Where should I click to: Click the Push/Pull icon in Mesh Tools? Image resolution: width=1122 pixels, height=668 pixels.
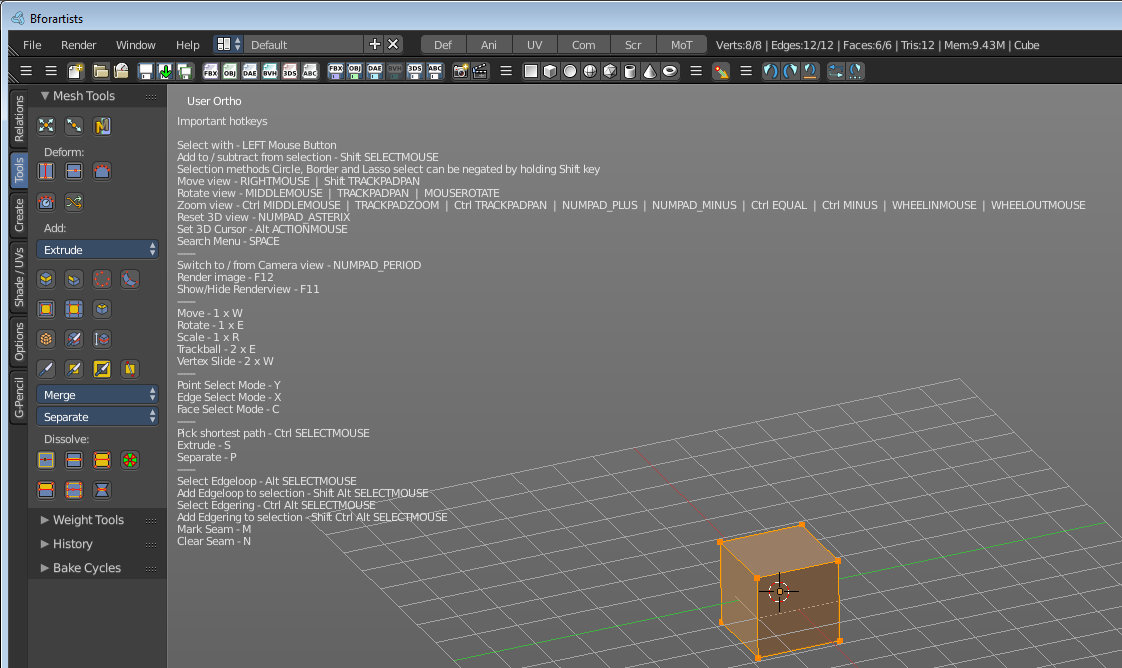click(x=74, y=126)
